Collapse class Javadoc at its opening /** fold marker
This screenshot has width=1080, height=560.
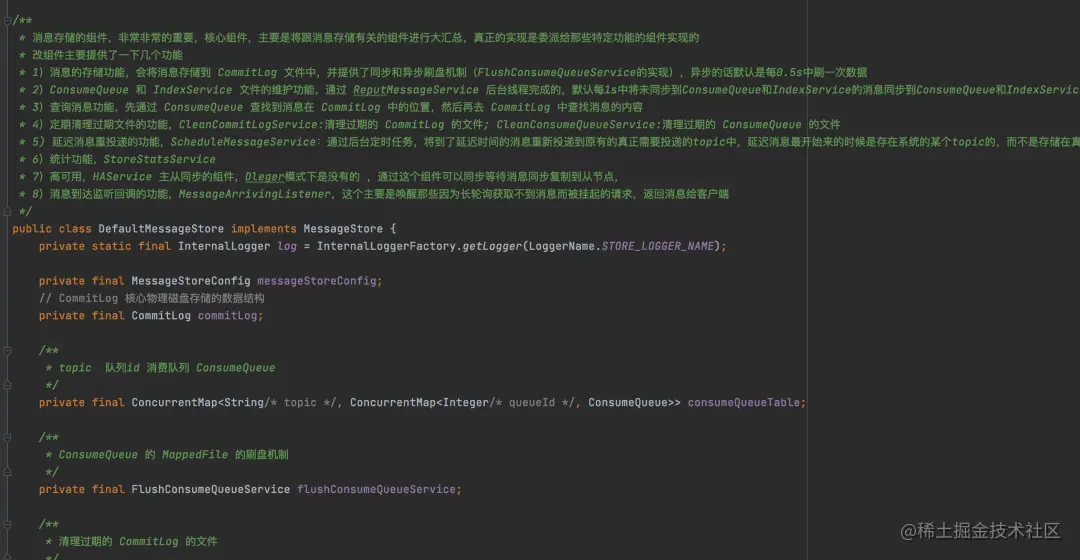pos(7,21)
